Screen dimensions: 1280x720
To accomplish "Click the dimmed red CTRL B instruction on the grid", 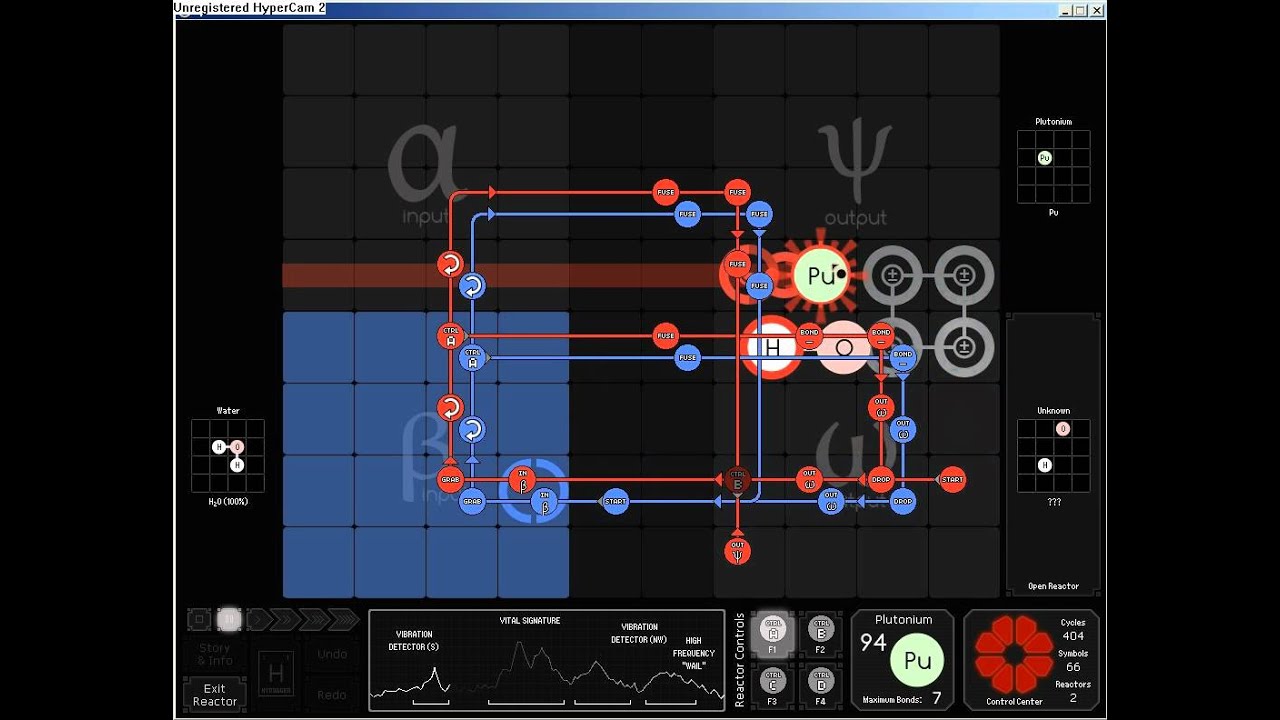I will [737, 480].
